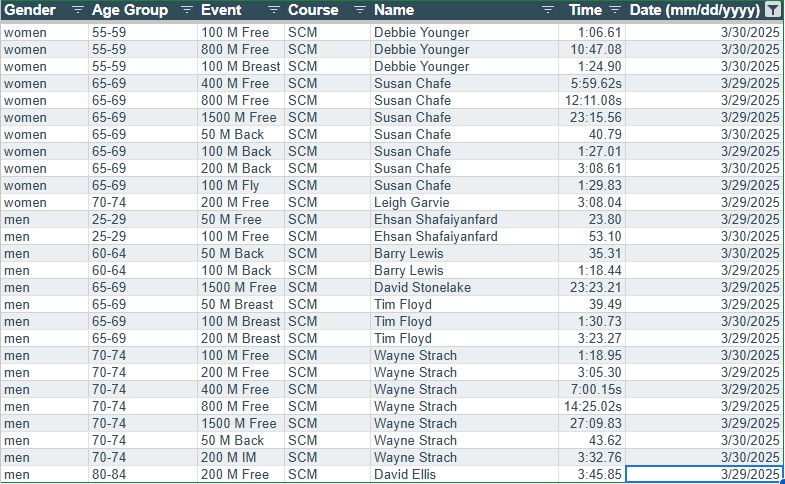This screenshot has width=785, height=484.
Task: Click the Date (mm/dd/yyyy) header label
Action: (x=694, y=10)
